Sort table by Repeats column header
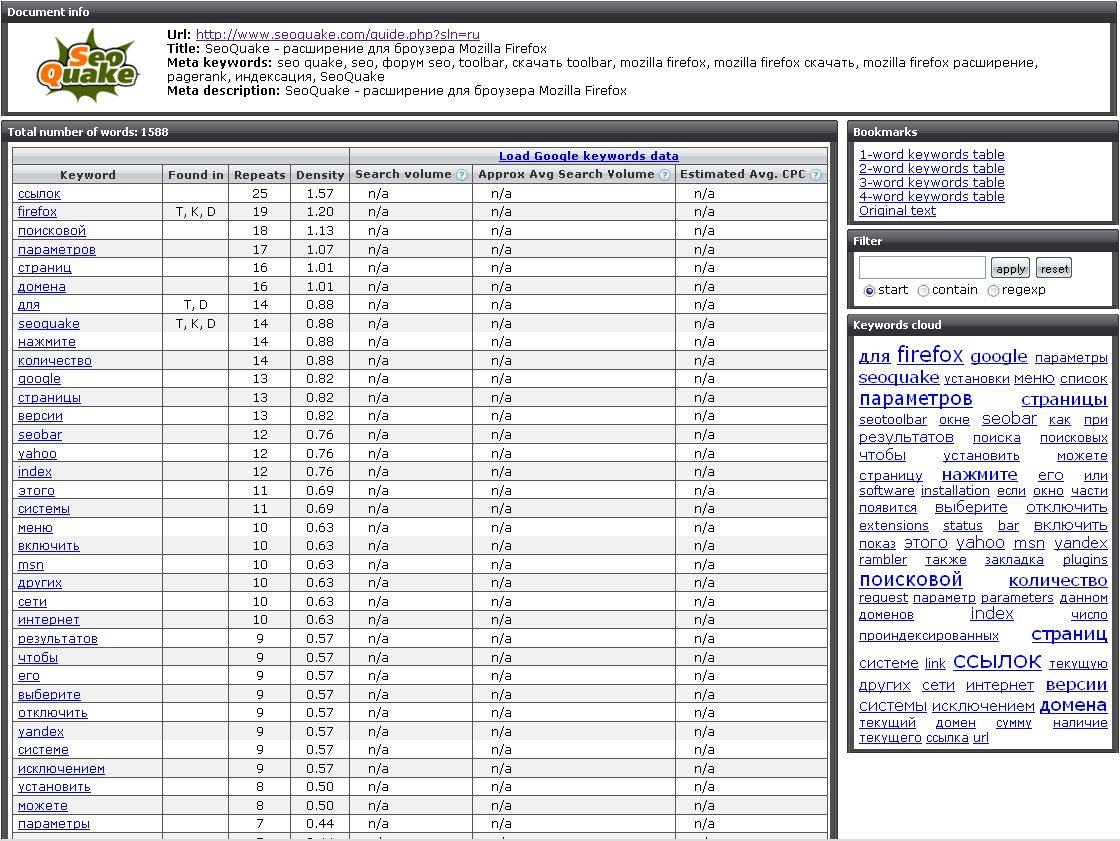This screenshot has height=841, width=1120. point(259,175)
